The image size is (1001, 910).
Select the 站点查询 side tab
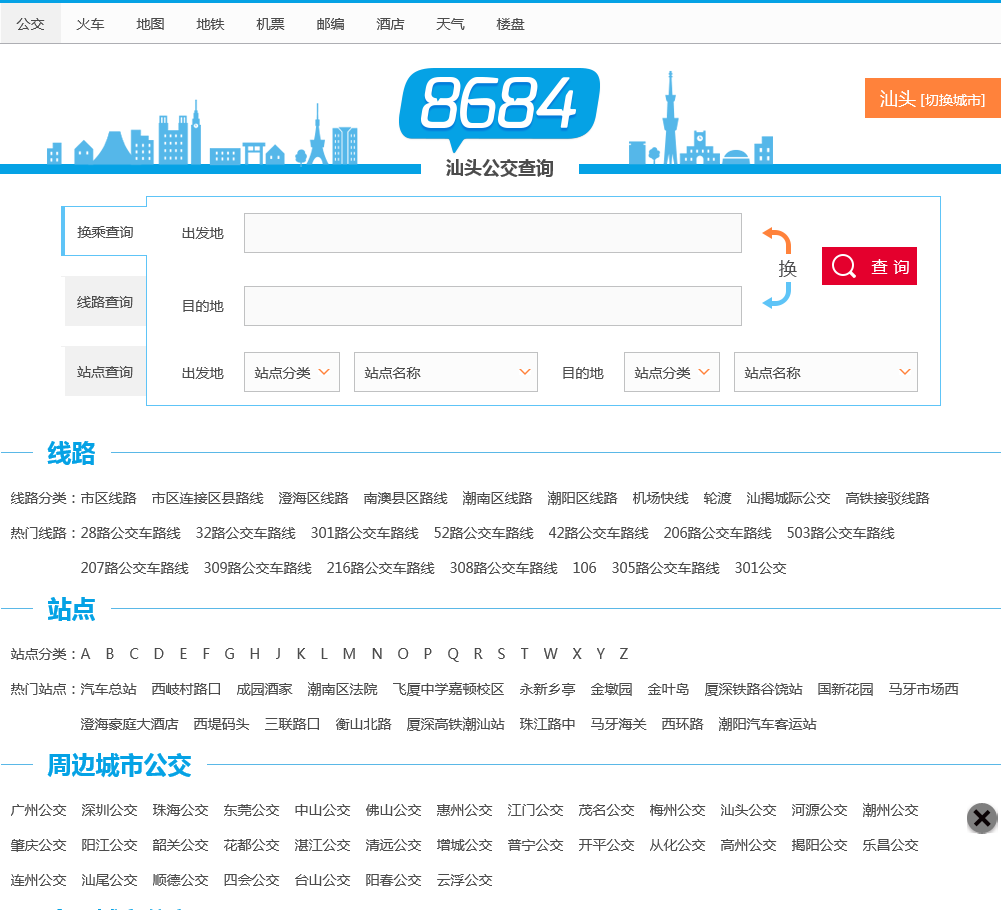pyautogui.click(x=105, y=372)
